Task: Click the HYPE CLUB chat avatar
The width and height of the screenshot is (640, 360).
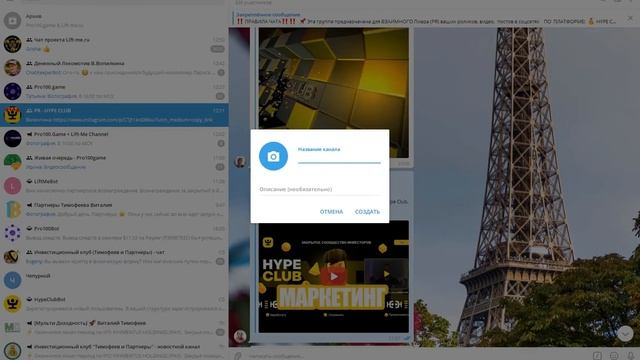Action: [12, 115]
